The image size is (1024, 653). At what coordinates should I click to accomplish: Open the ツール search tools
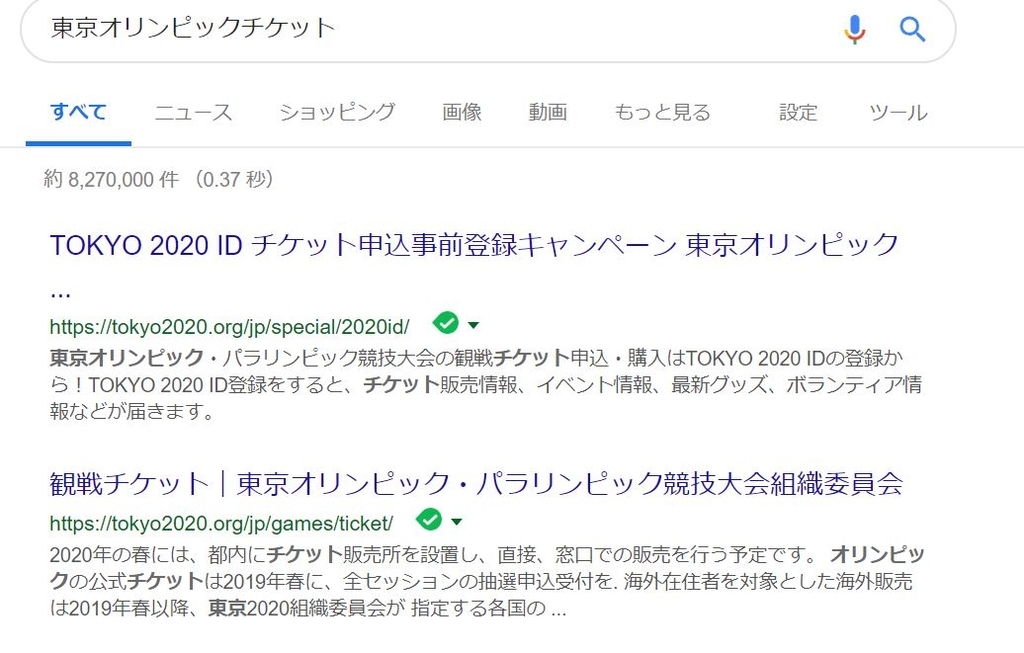[898, 112]
